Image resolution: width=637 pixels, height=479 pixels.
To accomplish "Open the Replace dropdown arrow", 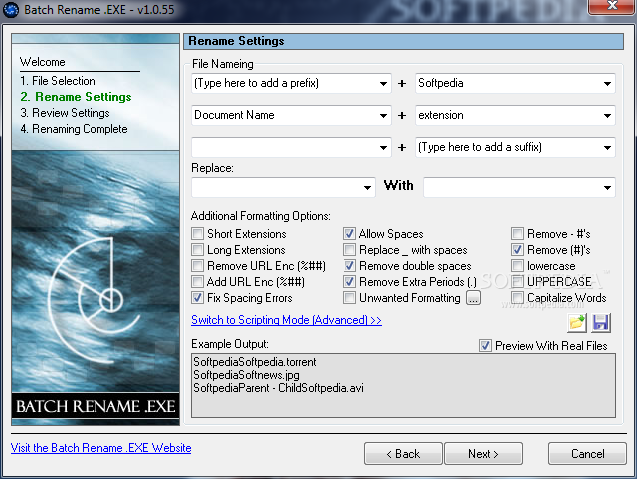I will [367, 187].
